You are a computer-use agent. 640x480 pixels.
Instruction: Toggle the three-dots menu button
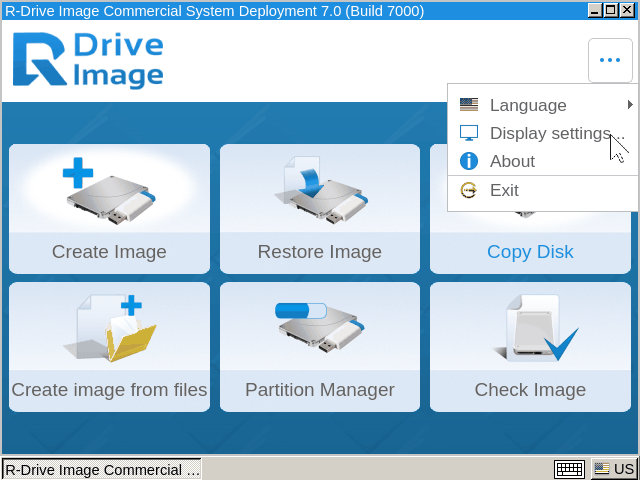[x=610, y=60]
